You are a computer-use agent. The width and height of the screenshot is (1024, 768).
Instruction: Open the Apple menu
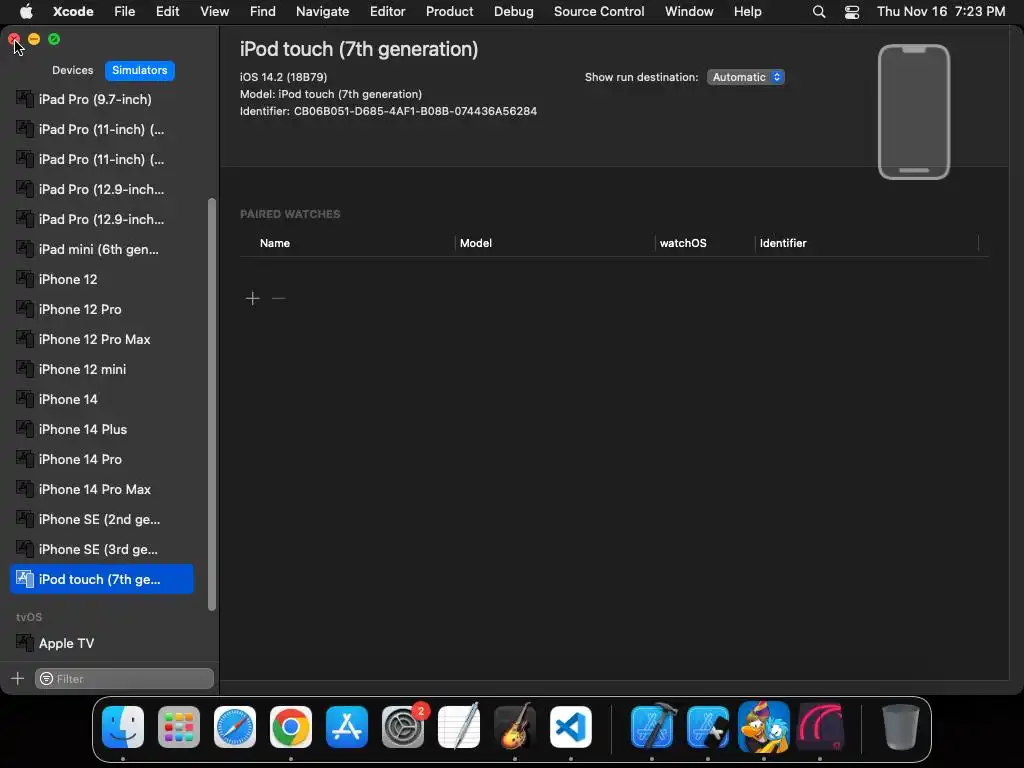click(26, 12)
